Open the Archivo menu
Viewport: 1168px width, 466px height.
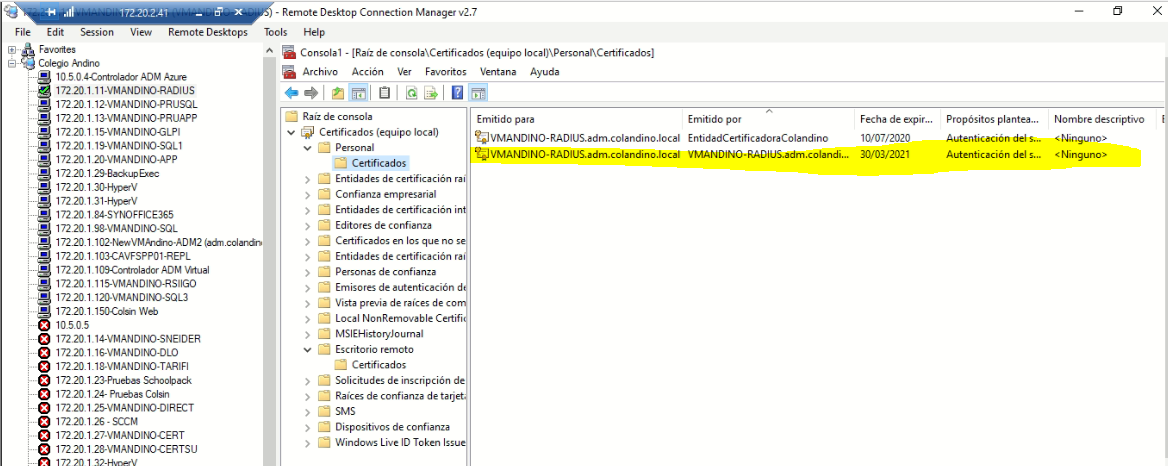coord(320,72)
